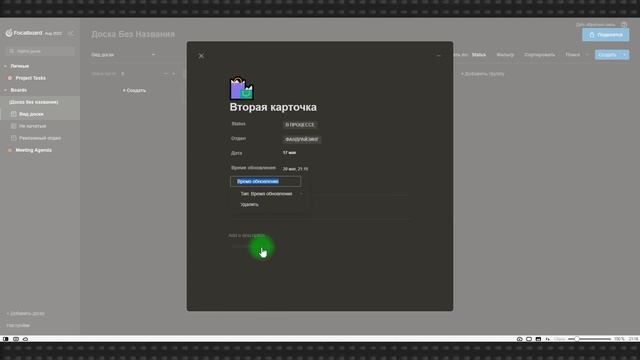Open Настройки at sidebar bottom

[x=18, y=325]
